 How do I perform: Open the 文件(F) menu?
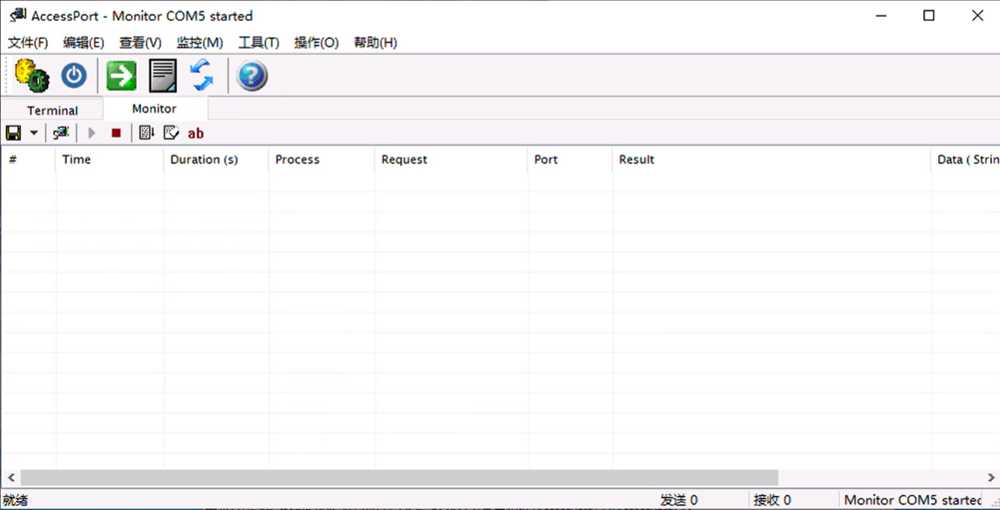point(28,43)
